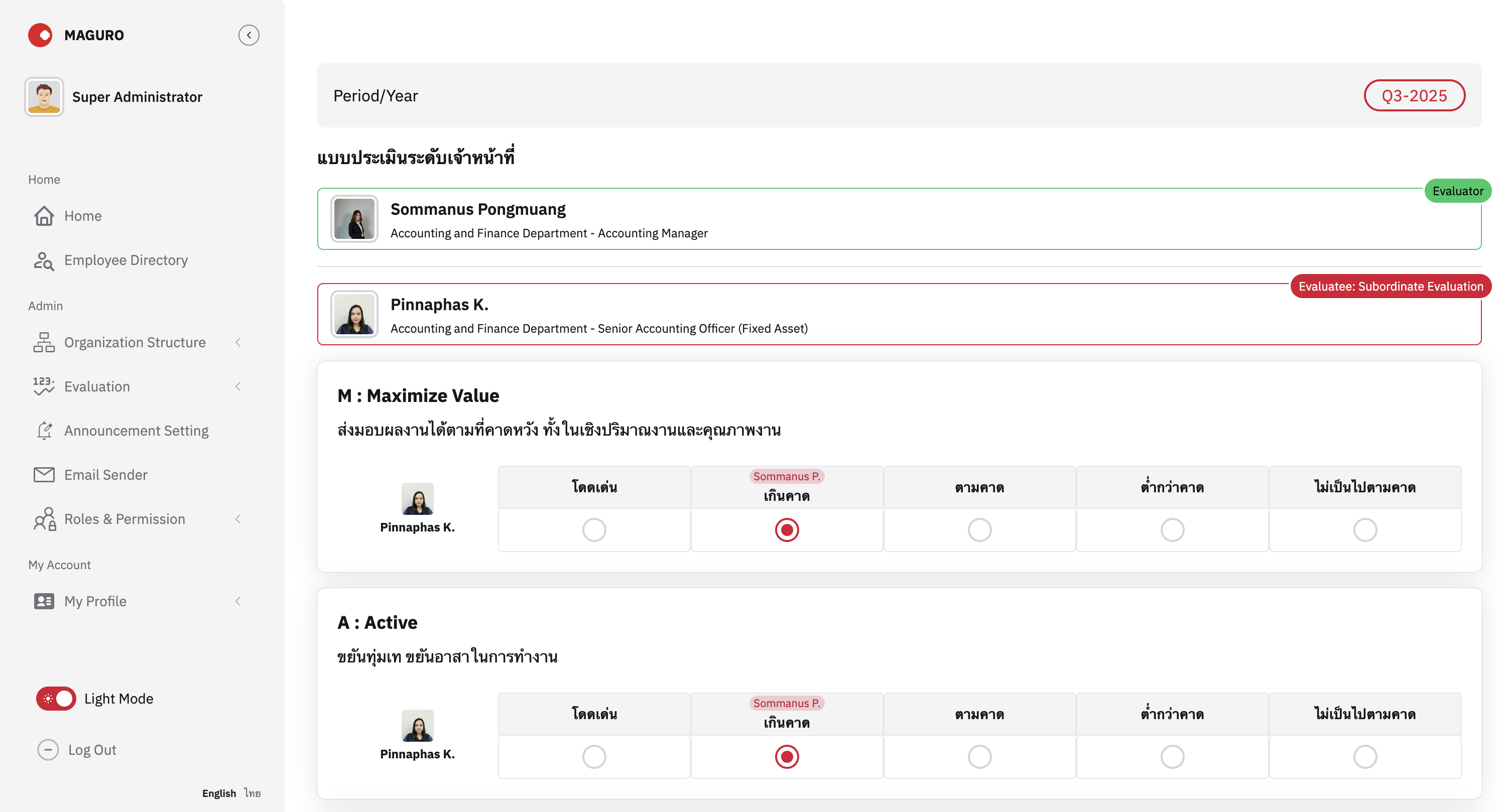The width and height of the screenshot is (1504, 812).
Task: Click the Q3-2025 period button
Action: 1414,96
